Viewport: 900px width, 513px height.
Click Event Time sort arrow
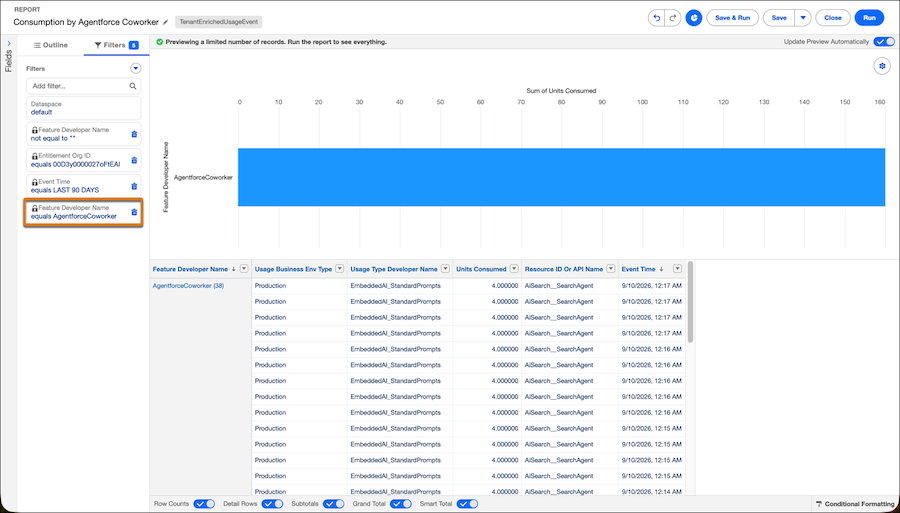661,269
